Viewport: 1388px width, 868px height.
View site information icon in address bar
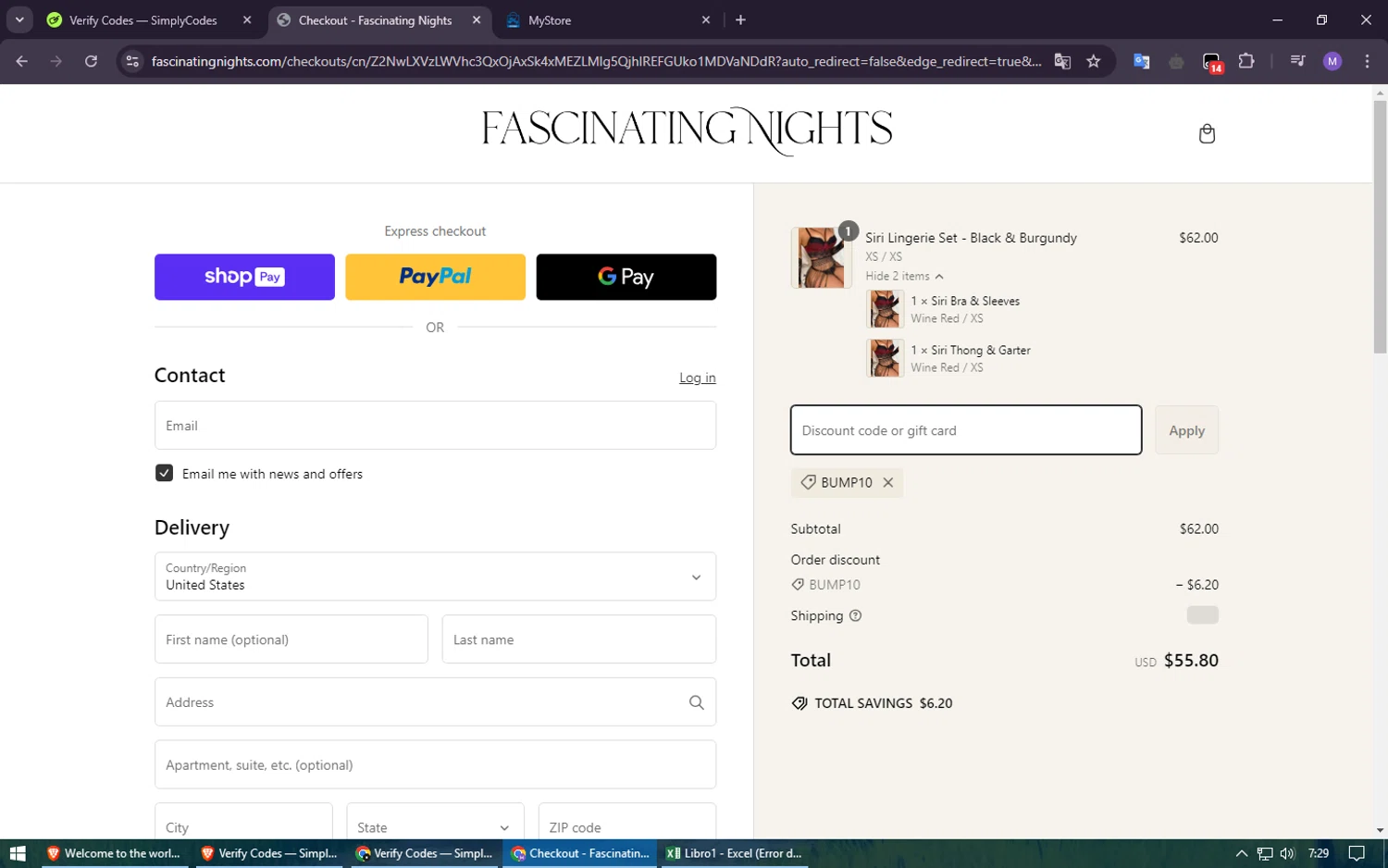[132, 61]
